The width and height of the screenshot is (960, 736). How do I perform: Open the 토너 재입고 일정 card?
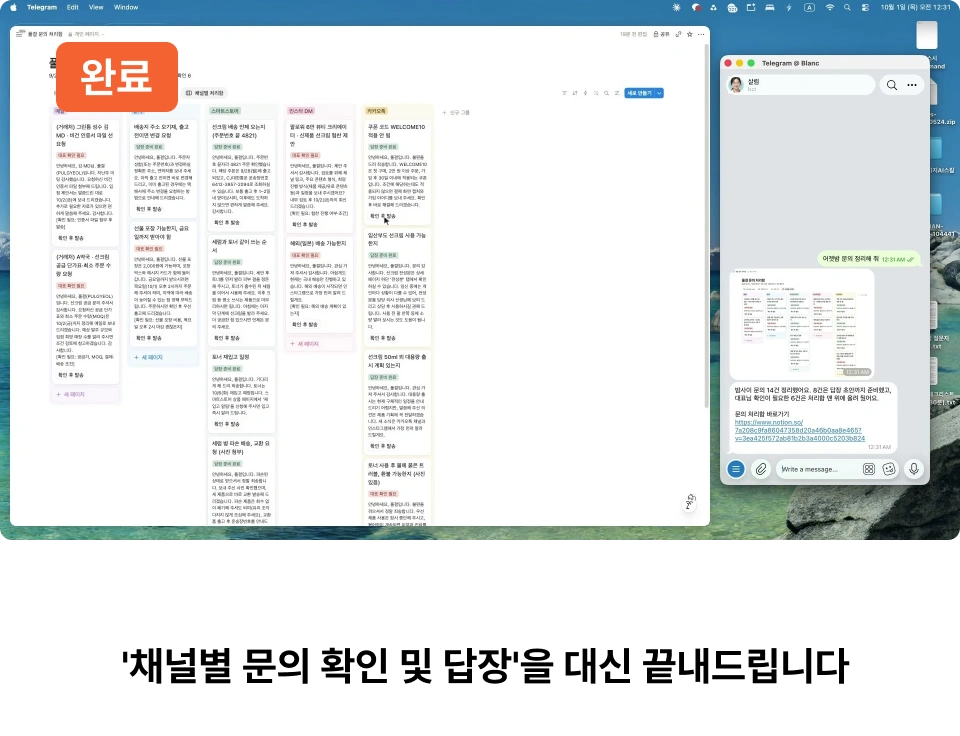tap(241, 391)
